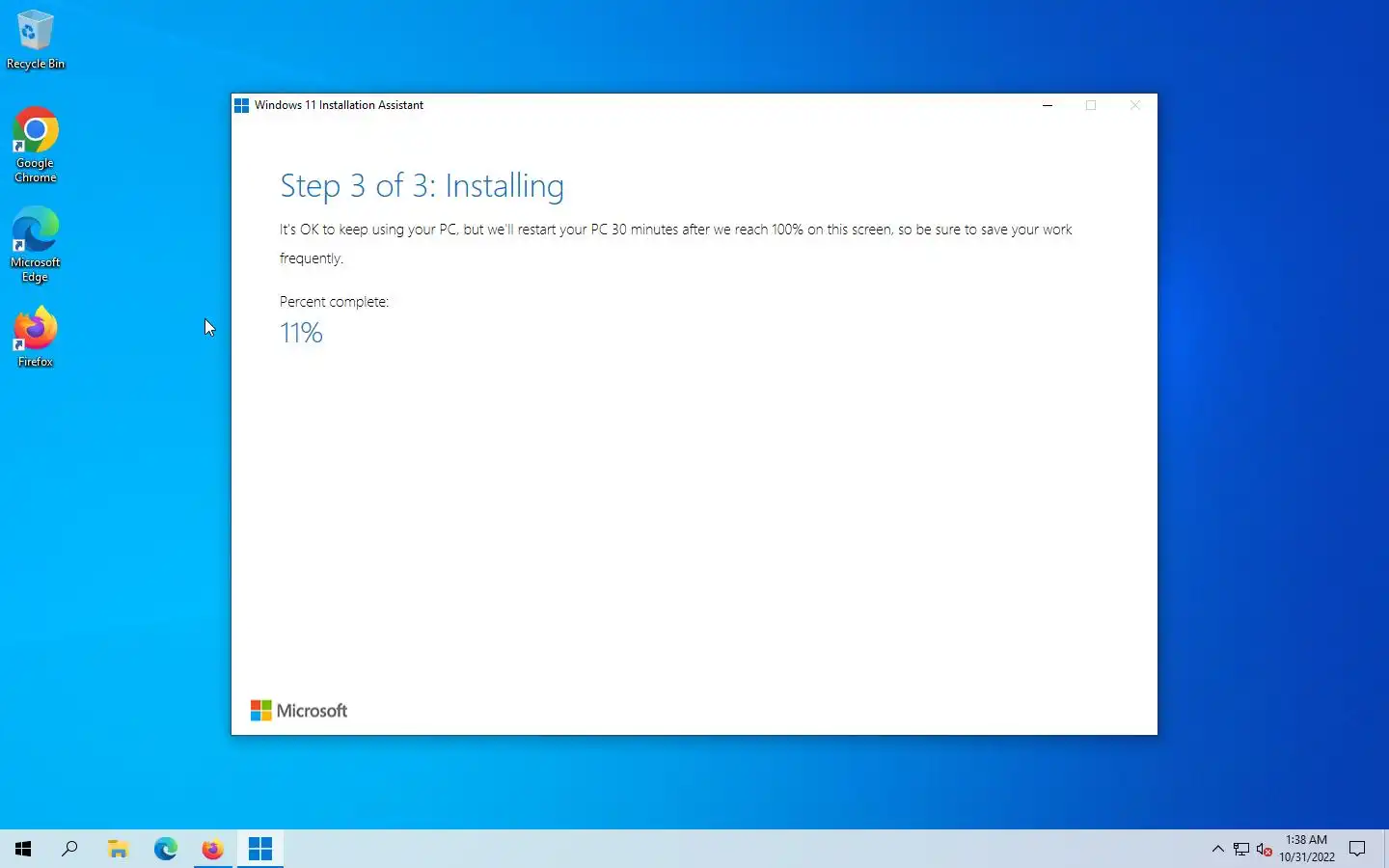Screen dimensions: 1389x868
Task: Open the Windows Start menu
Action: click(23, 849)
